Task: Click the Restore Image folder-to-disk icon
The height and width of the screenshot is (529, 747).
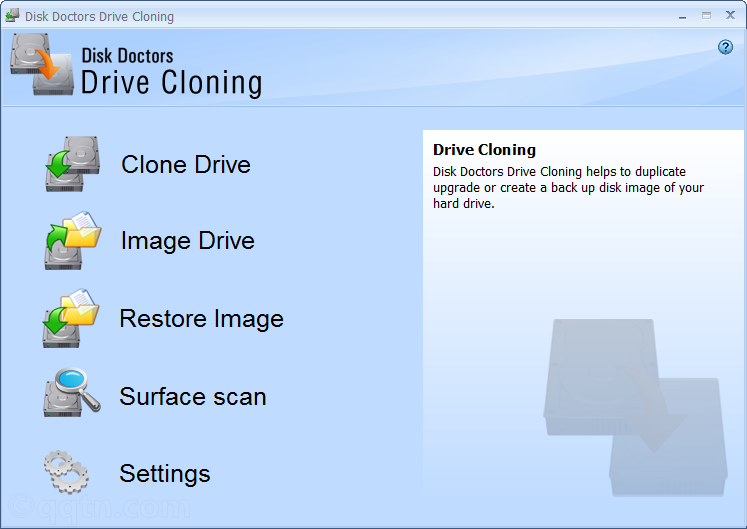Action: pos(71,318)
